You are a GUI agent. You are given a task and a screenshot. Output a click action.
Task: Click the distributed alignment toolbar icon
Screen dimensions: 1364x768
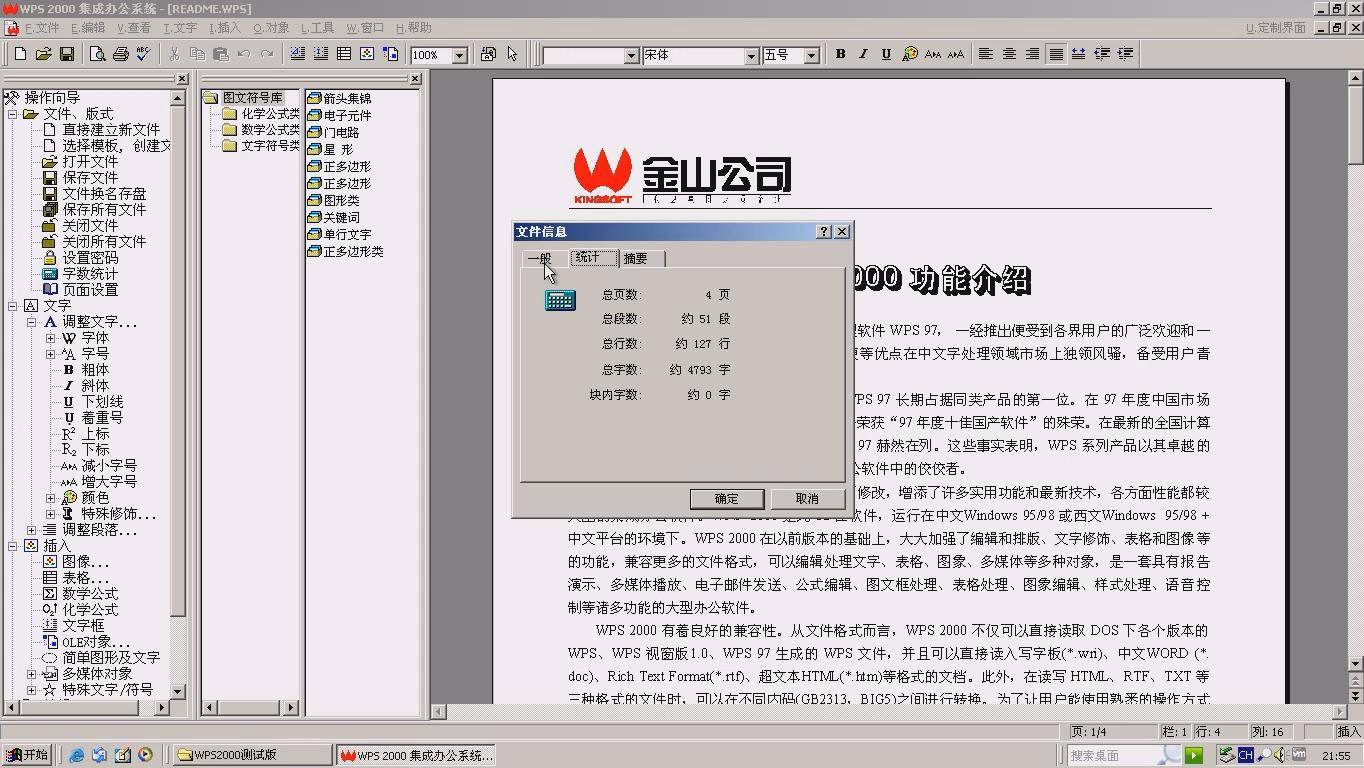point(1079,54)
